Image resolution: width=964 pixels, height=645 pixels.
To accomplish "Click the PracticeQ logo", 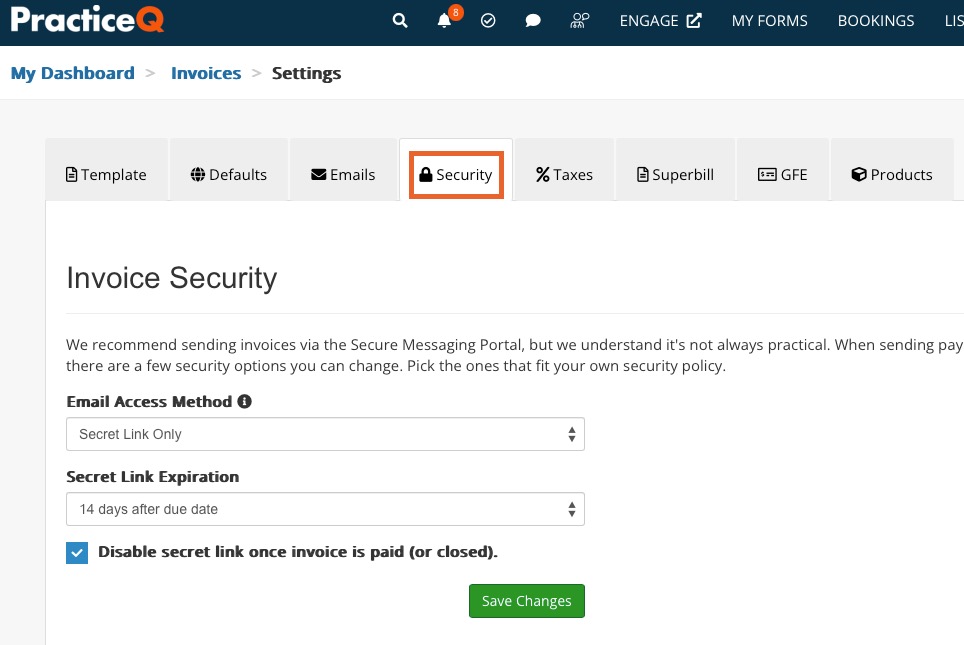I will point(87,19).
